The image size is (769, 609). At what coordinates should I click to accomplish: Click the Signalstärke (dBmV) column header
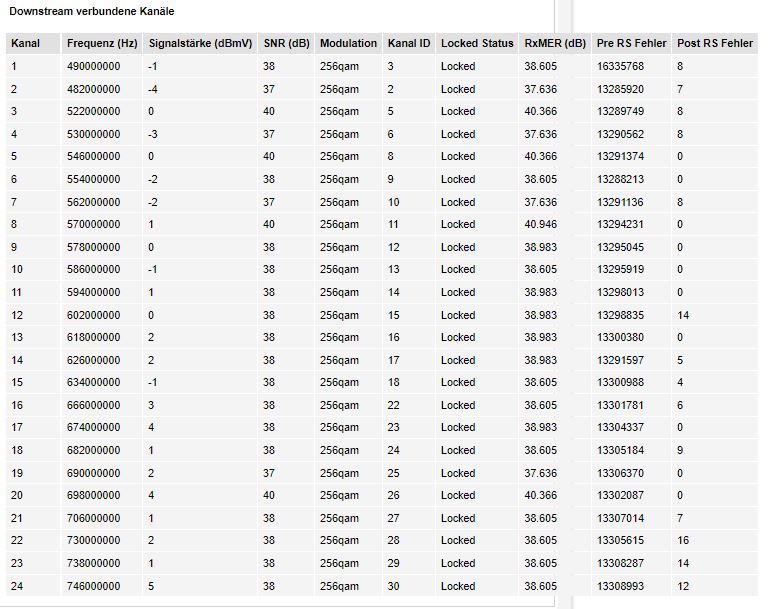pos(200,43)
